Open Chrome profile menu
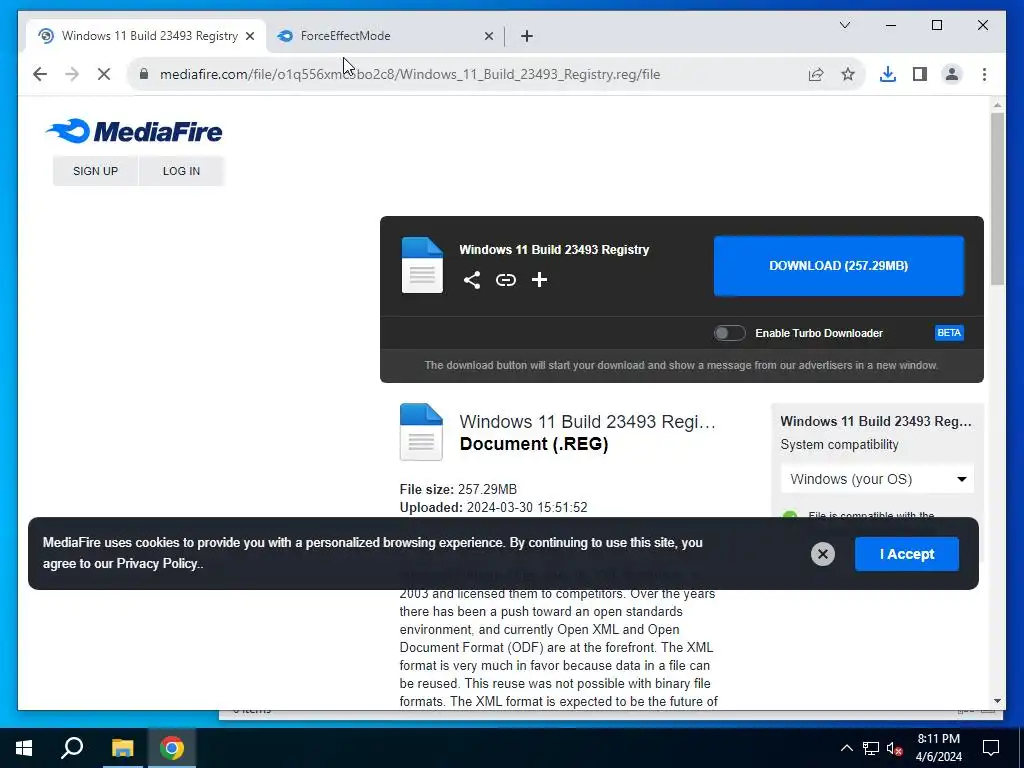This screenshot has width=1024, height=768. click(x=952, y=74)
